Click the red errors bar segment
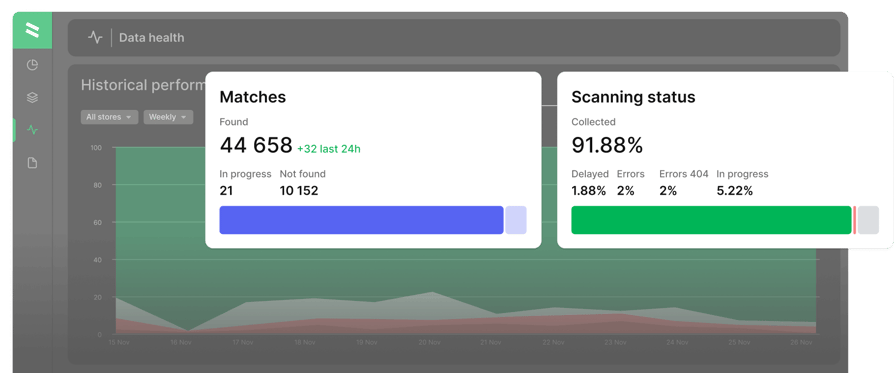 click(854, 220)
